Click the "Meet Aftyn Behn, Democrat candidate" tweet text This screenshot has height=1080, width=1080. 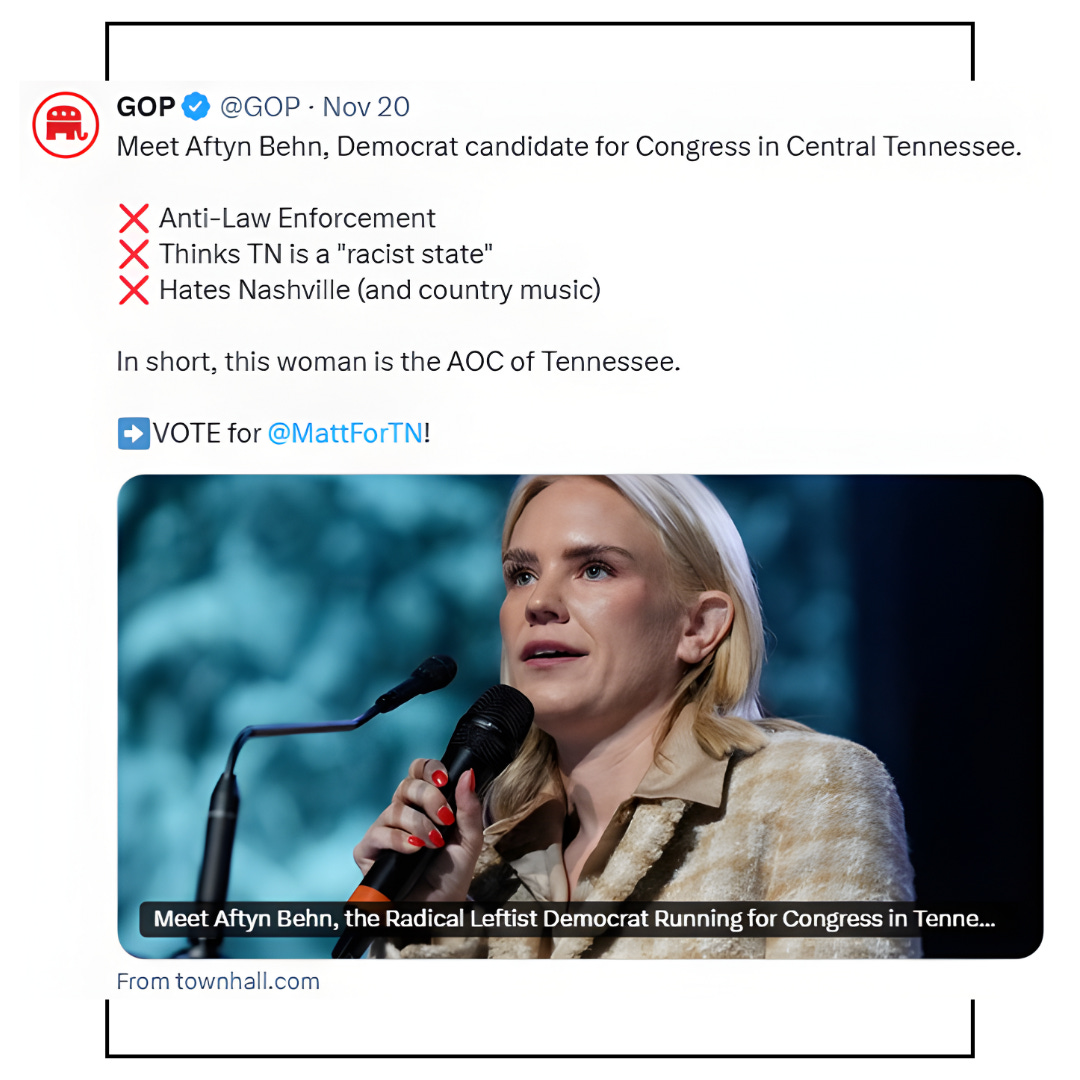(569, 147)
